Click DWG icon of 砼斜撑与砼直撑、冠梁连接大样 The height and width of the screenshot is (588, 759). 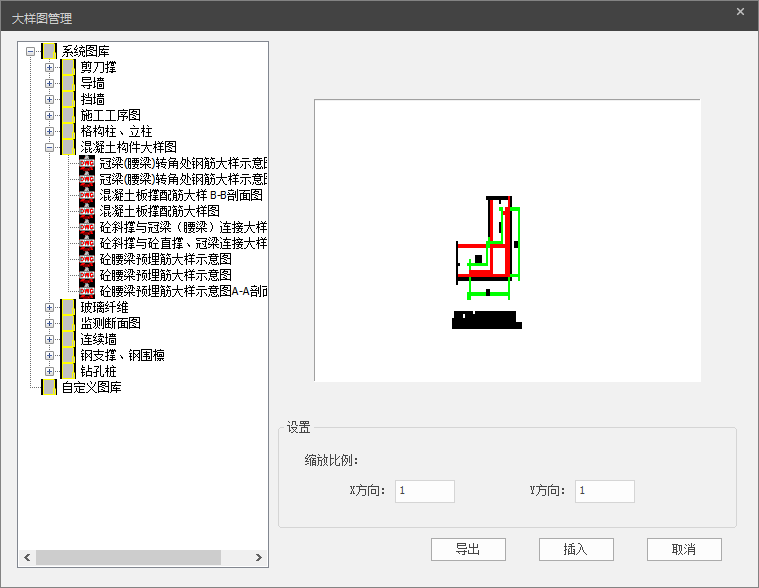(87, 243)
